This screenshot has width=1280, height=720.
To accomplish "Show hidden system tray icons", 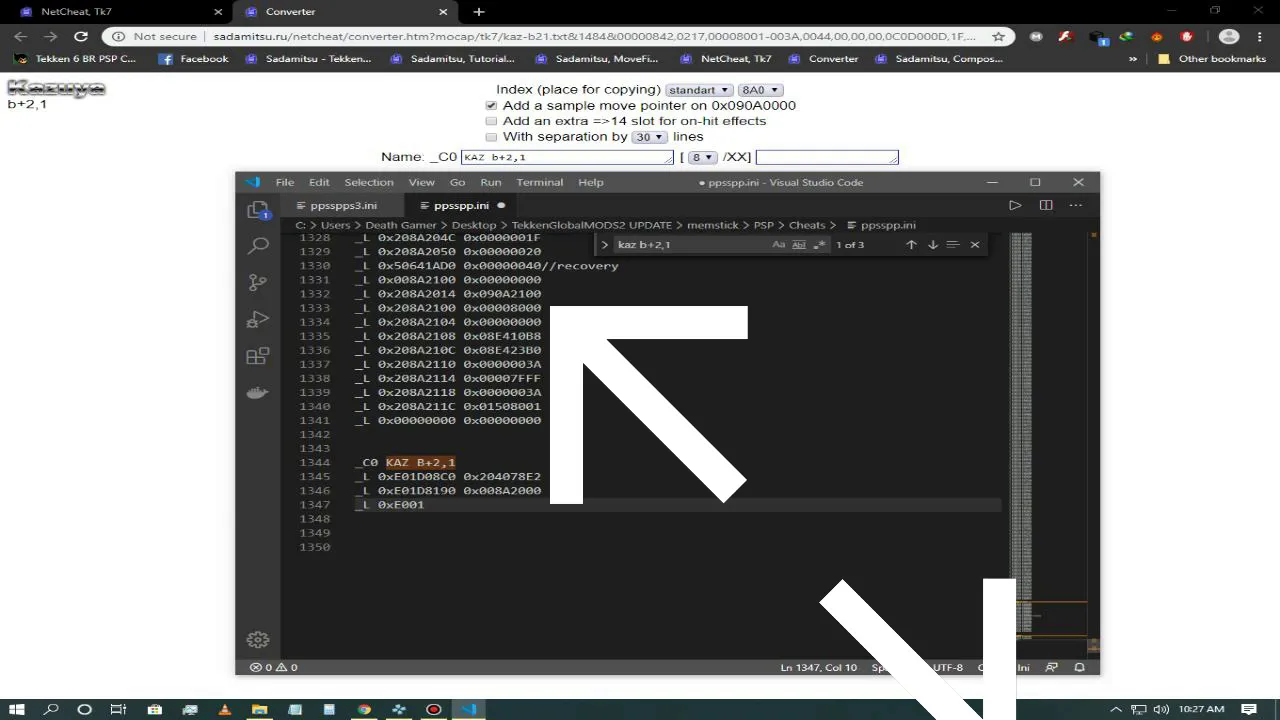I will (1116, 709).
